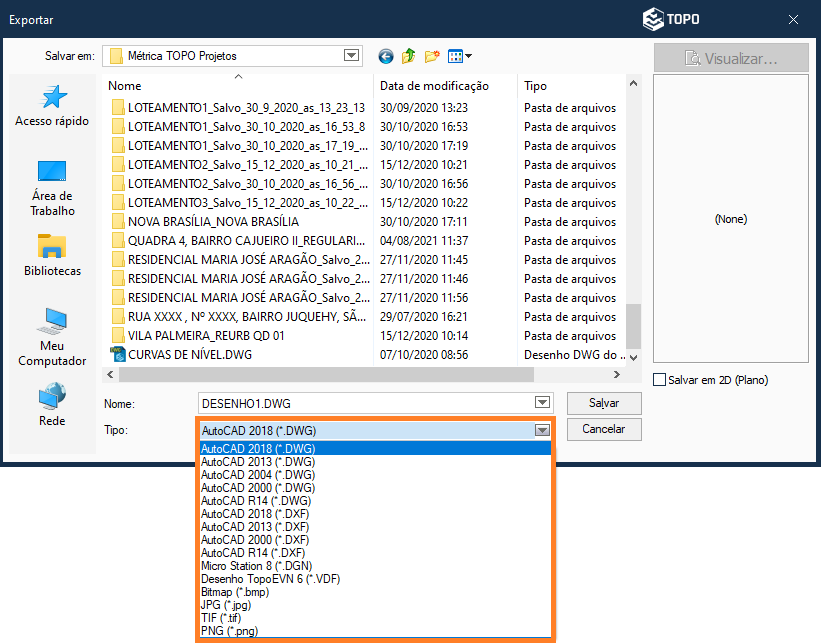Screen dimensions: 821x644
Task: Choose AutoCAD 2013 (*.DXF) format
Action: [x=257, y=527]
